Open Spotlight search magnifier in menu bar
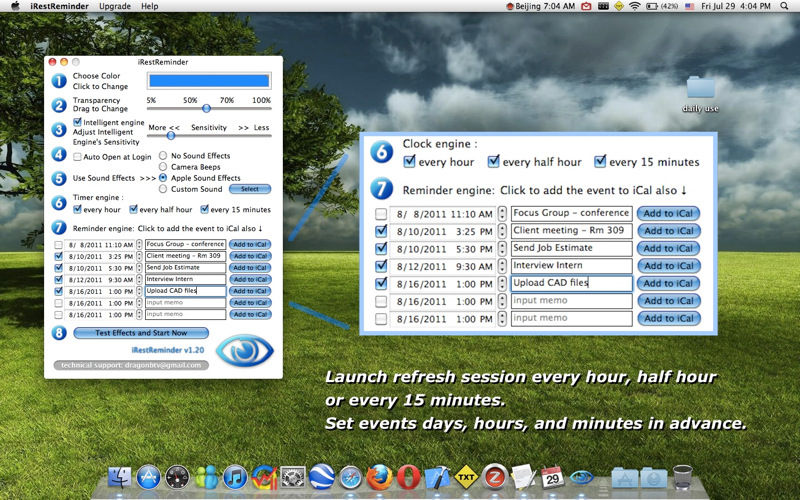The width and height of the screenshot is (800, 500). point(784,6)
